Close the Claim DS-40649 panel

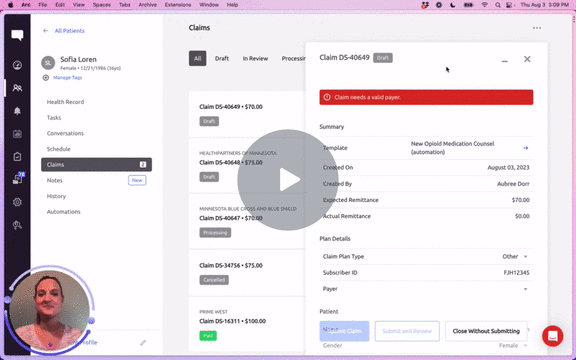coord(527,59)
